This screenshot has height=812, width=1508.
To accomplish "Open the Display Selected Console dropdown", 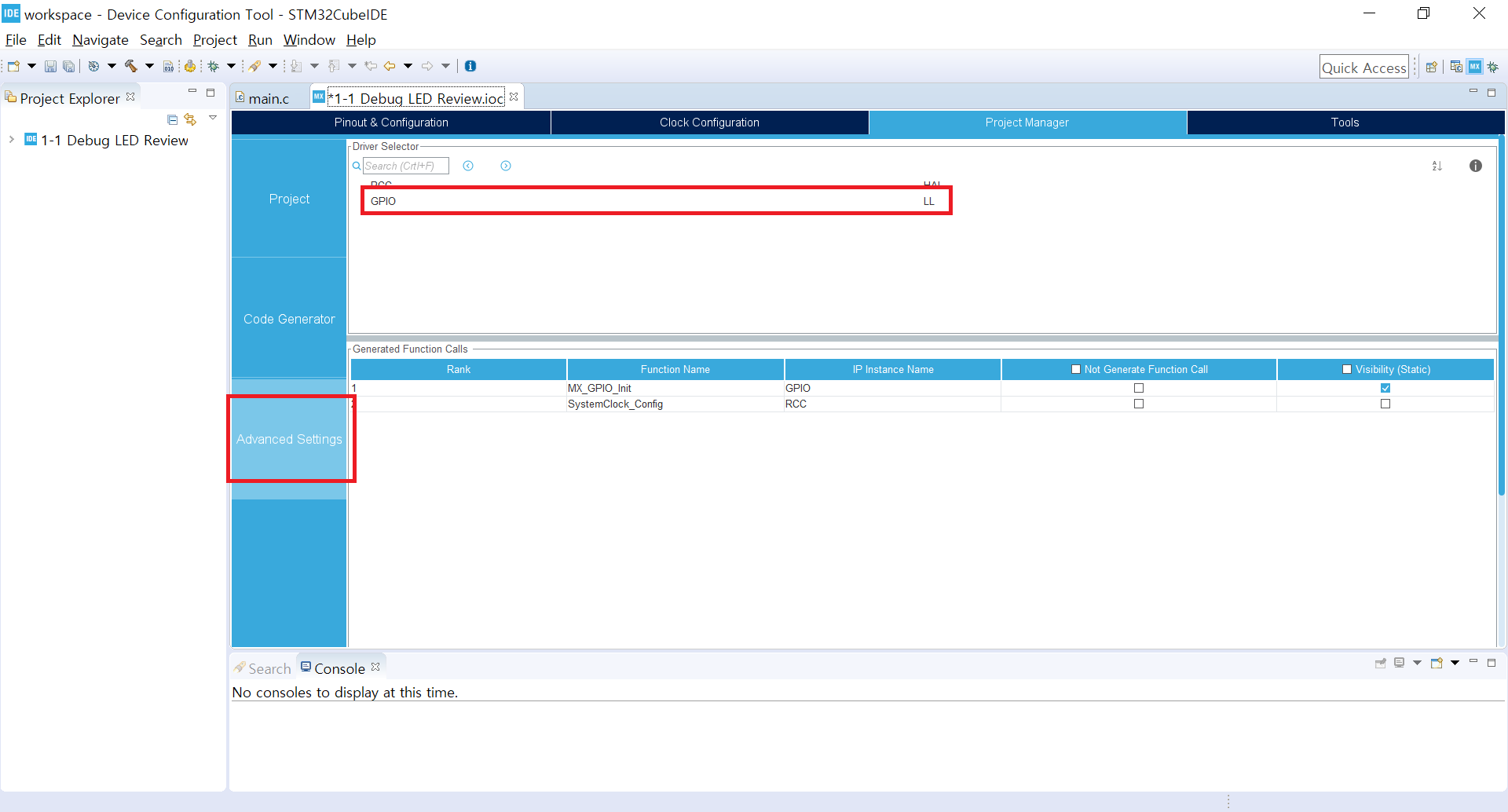I will (1417, 663).
